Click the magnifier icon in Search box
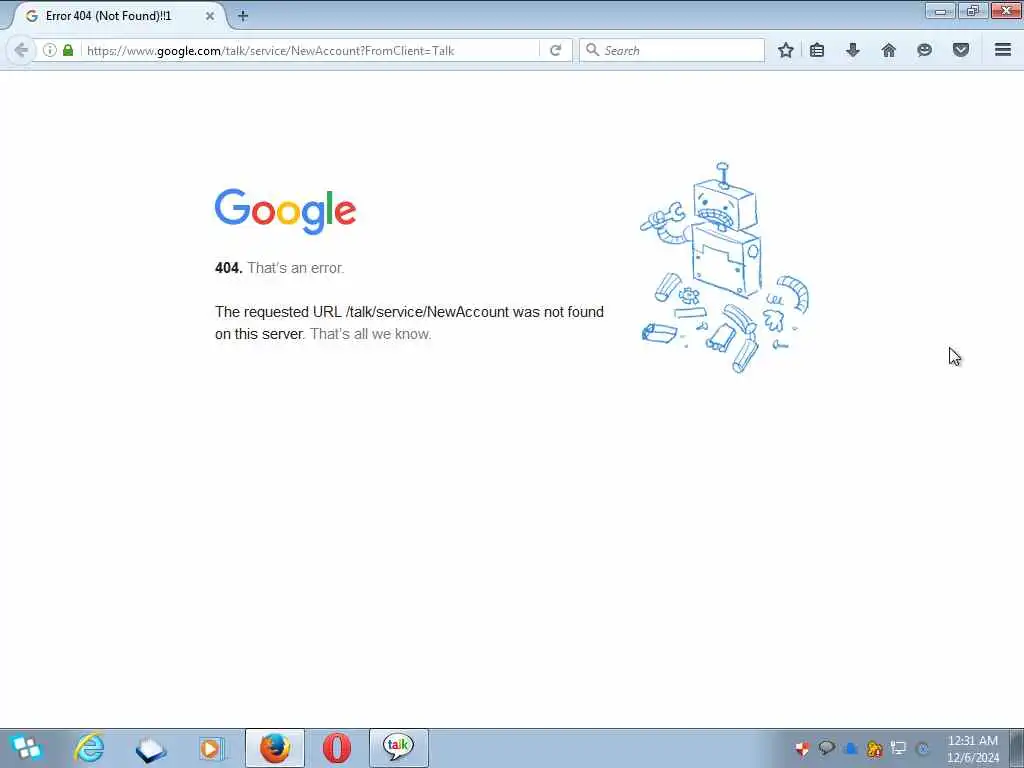This screenshot has width=1024, height=768. click(592, 50)
